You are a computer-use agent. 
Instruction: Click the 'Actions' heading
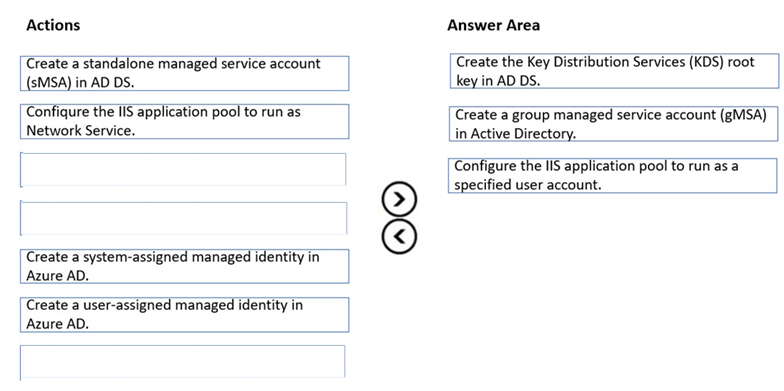point(53,26)
